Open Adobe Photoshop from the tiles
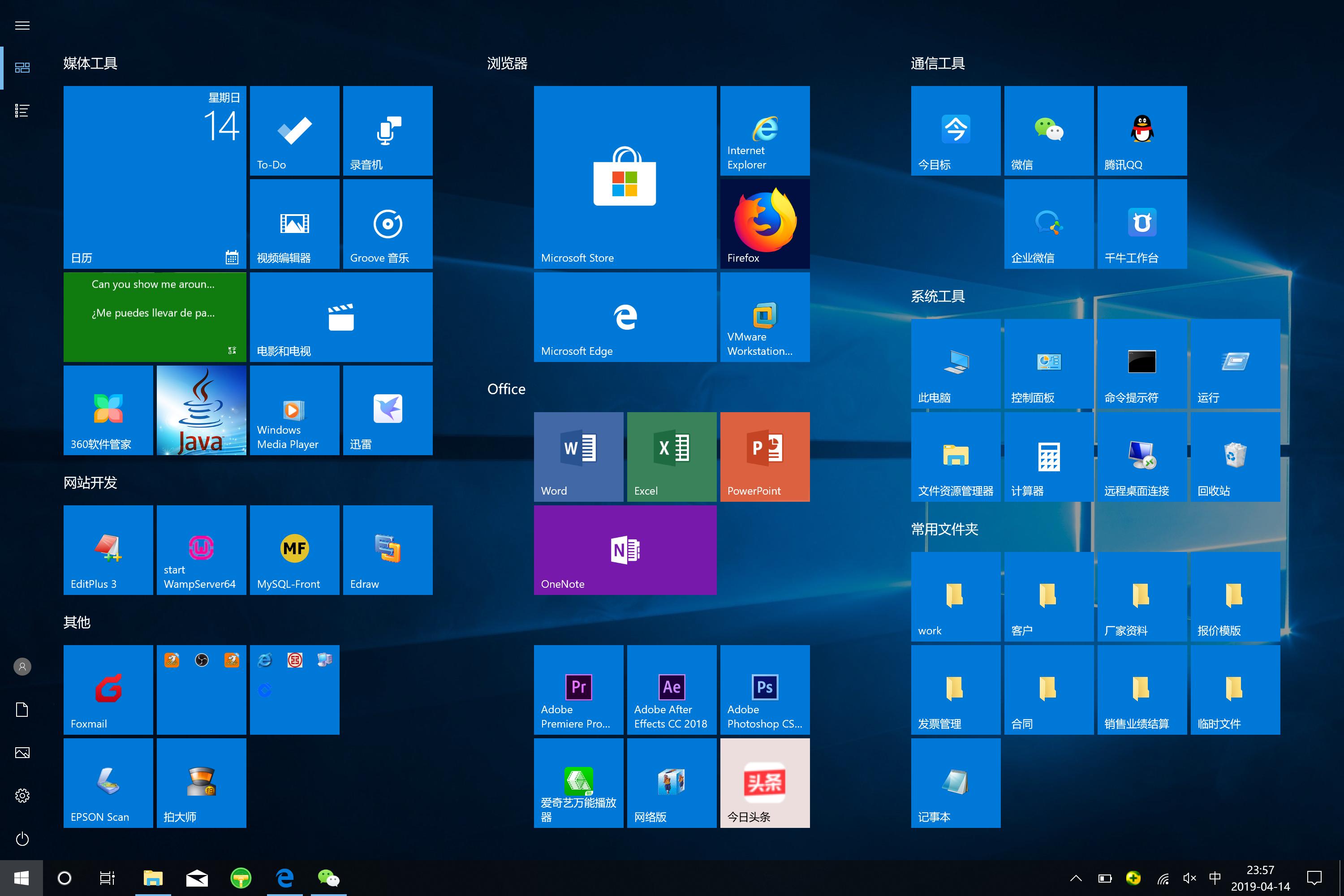 tap(764, 690)
